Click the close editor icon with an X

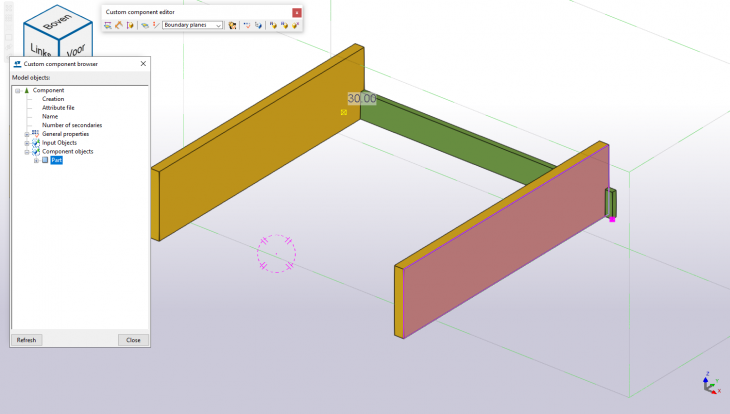click(295, 25)
